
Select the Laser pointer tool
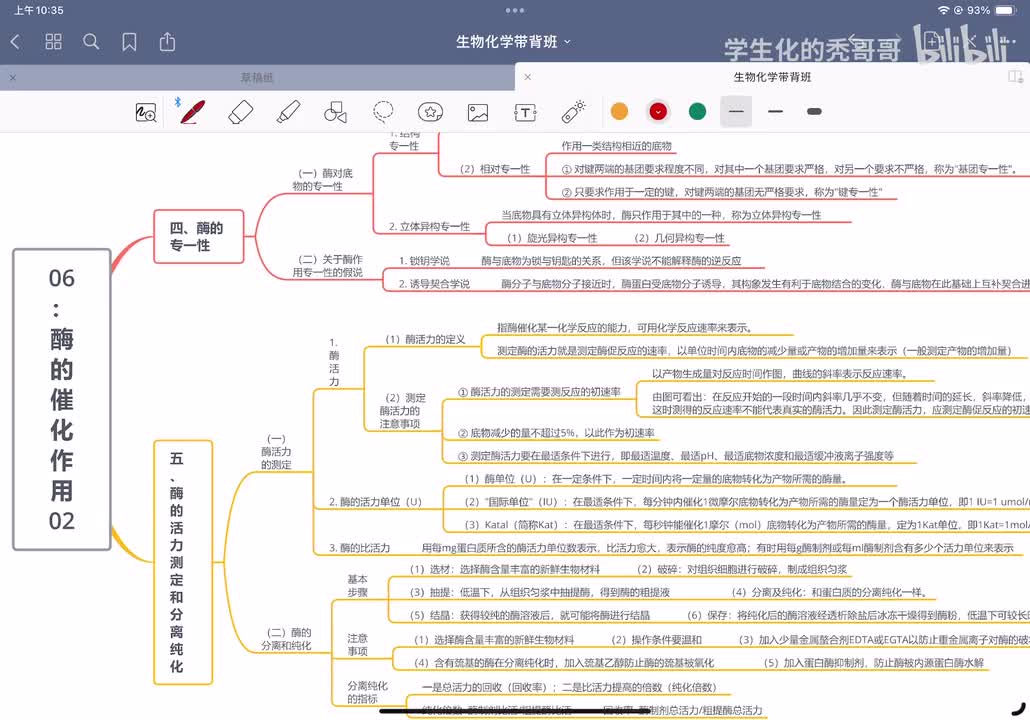[573, 112]
